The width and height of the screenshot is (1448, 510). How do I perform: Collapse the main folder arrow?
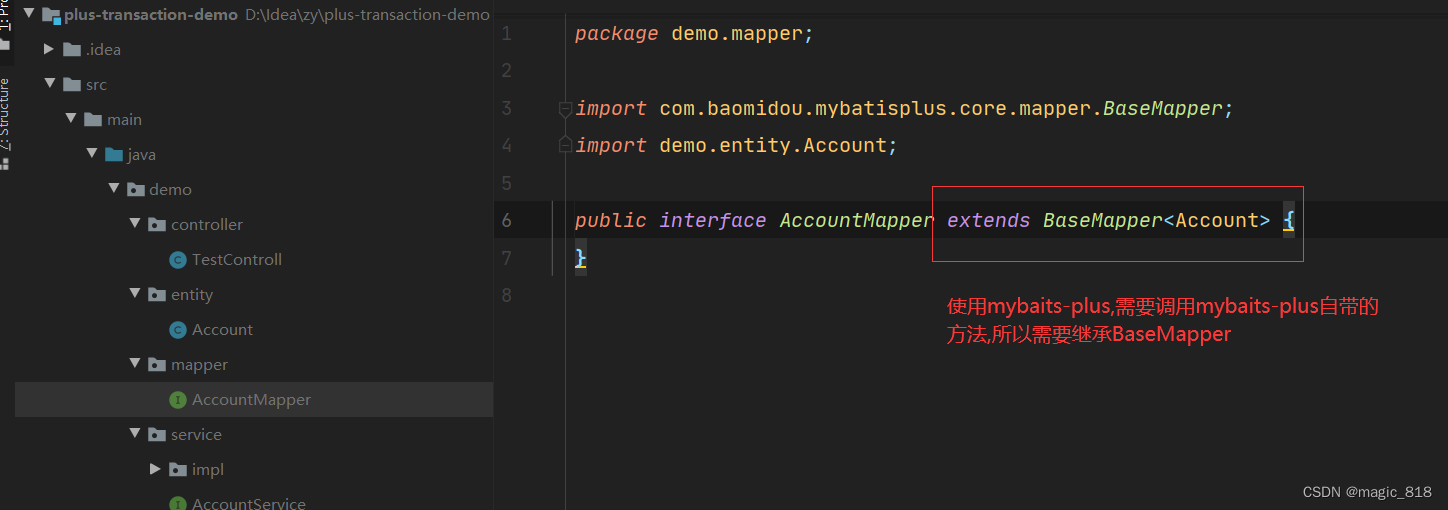[x=71, y=119]
